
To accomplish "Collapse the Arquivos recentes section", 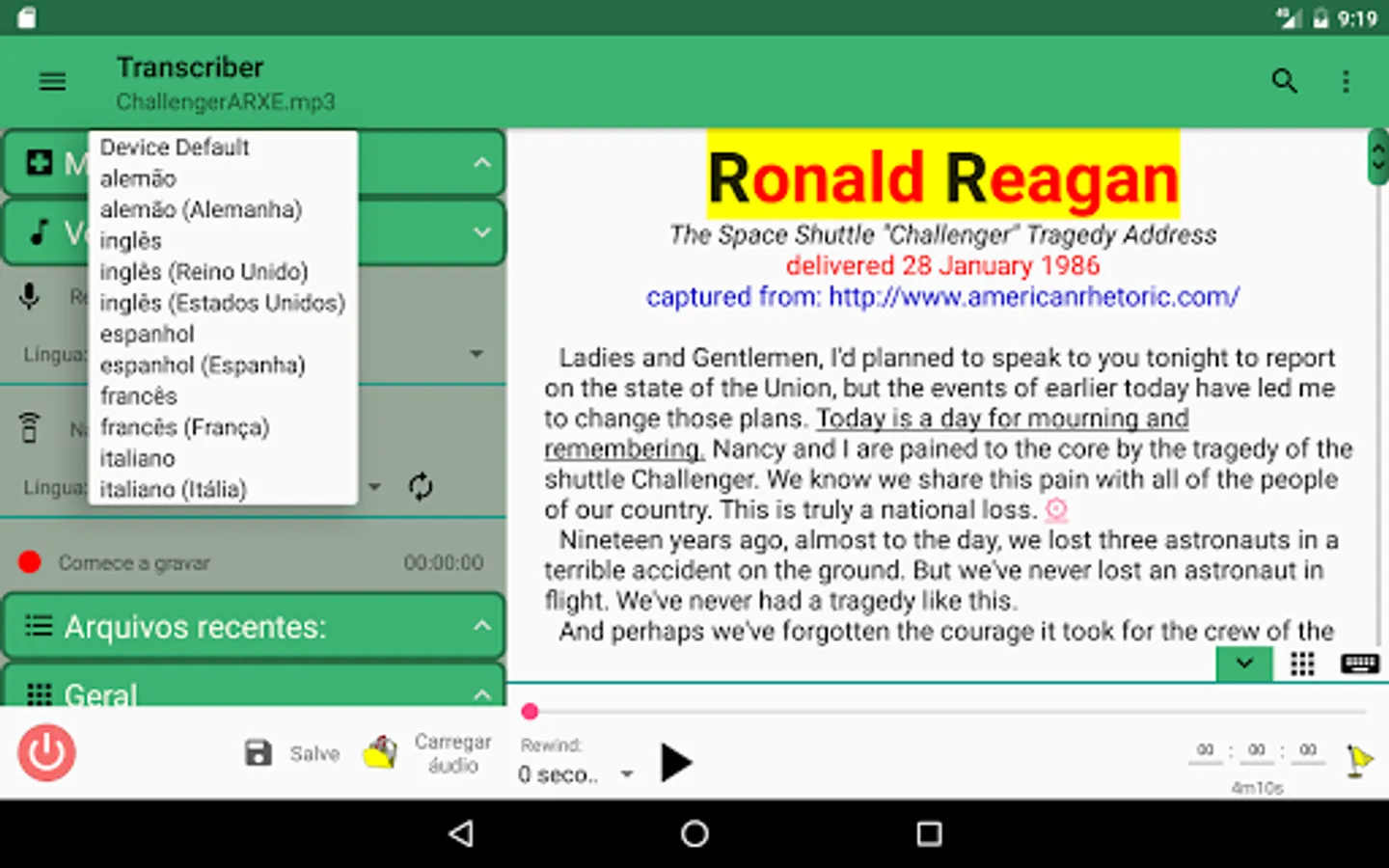I will [481, 626].
